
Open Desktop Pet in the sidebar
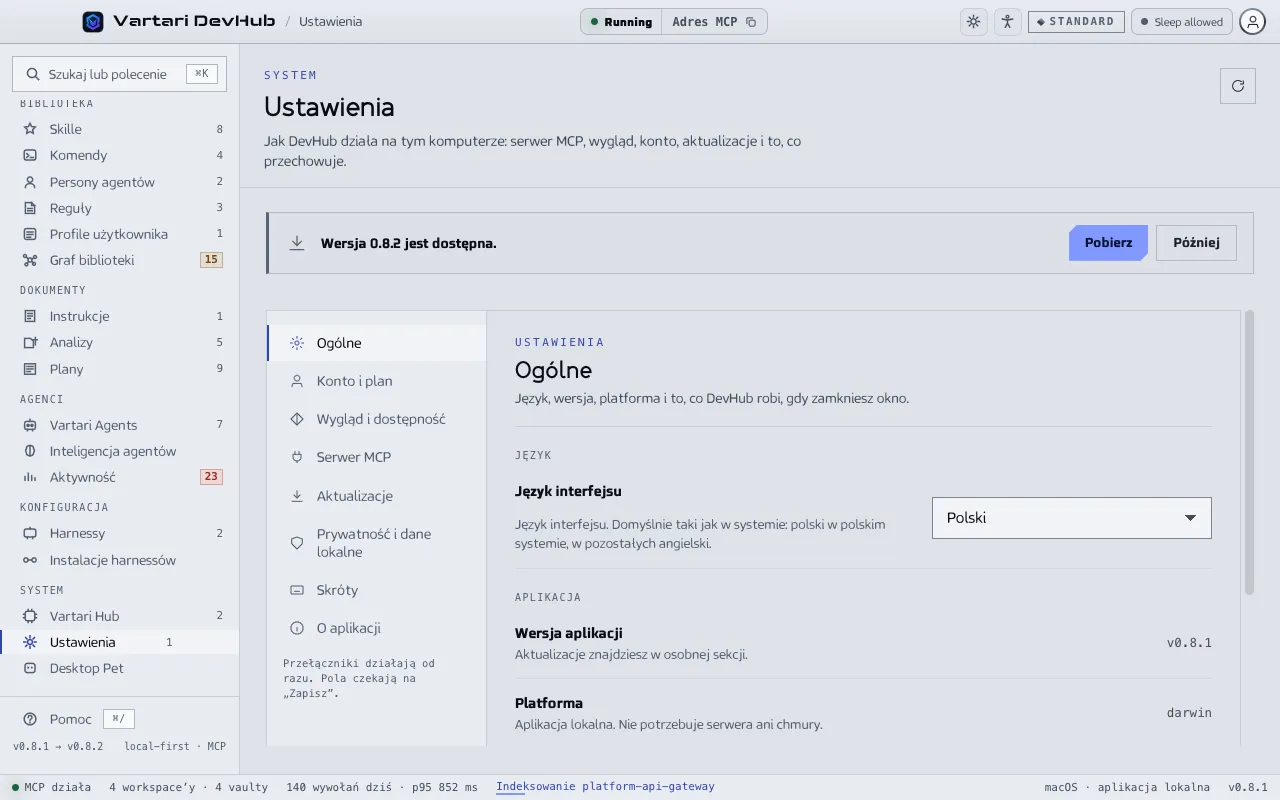[120, 668]
